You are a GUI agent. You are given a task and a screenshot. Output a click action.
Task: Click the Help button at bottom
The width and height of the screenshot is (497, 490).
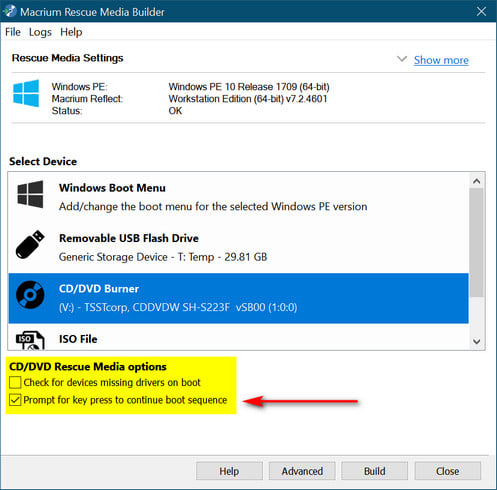tap(229, 471)
